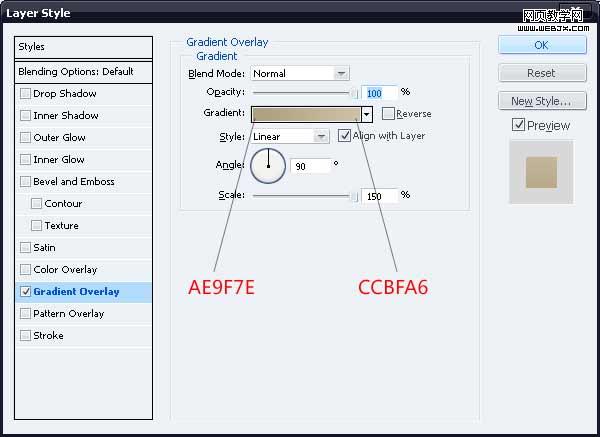Tick the Inner Glow checkbox
The height and width of the screenshot is (437, 600).
coord(25,160)
